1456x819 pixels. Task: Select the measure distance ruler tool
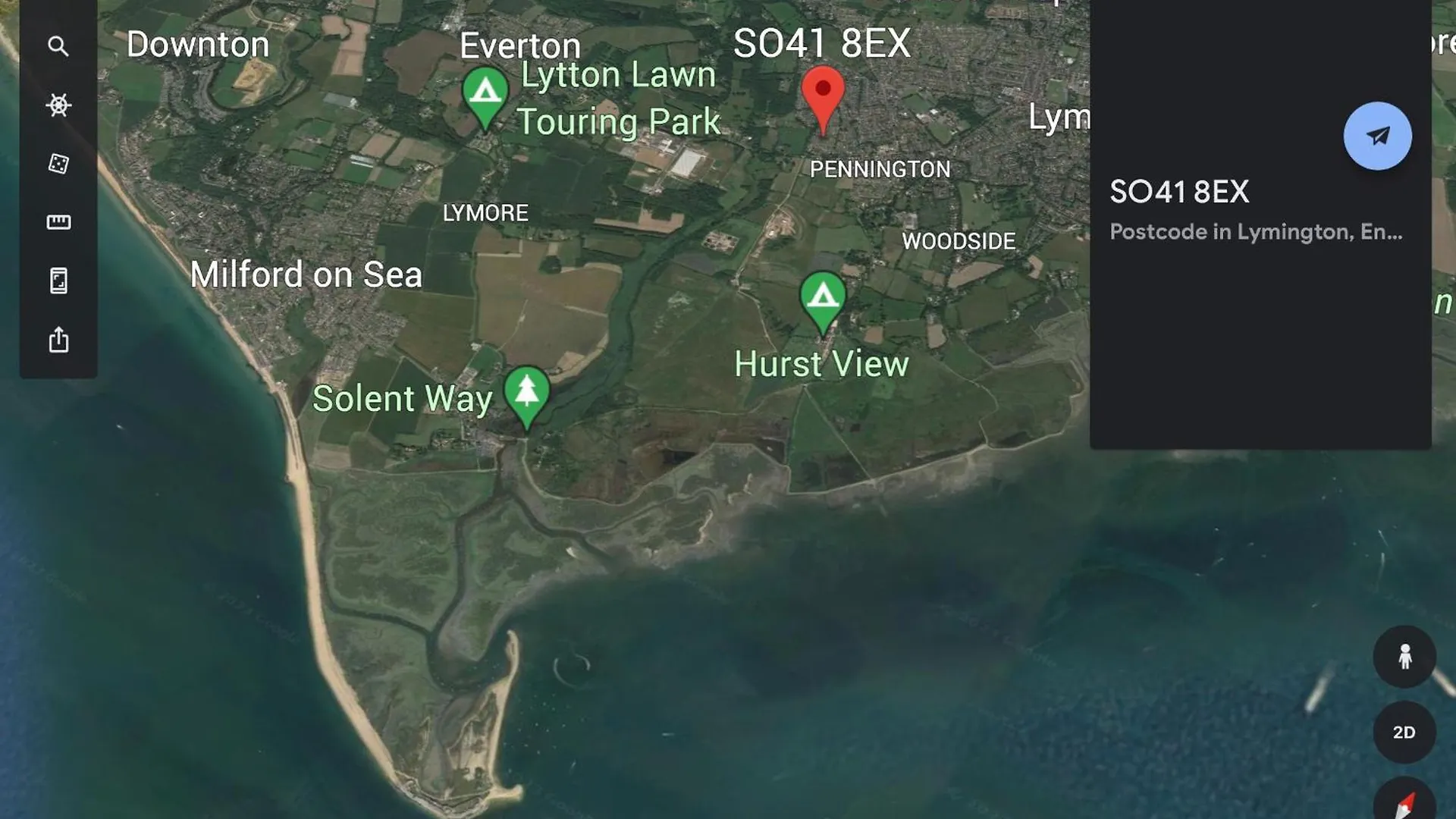[58, 222]
